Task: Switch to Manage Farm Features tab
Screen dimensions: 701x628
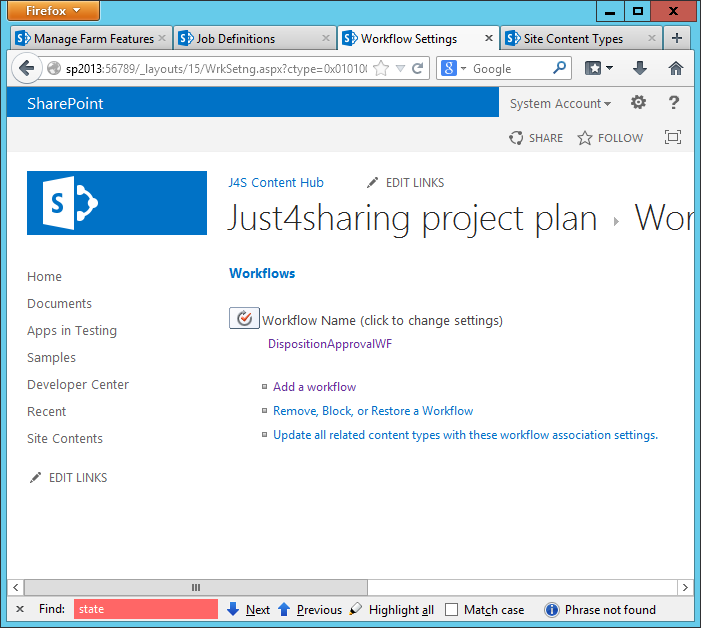Action: (x=91, y=39)
